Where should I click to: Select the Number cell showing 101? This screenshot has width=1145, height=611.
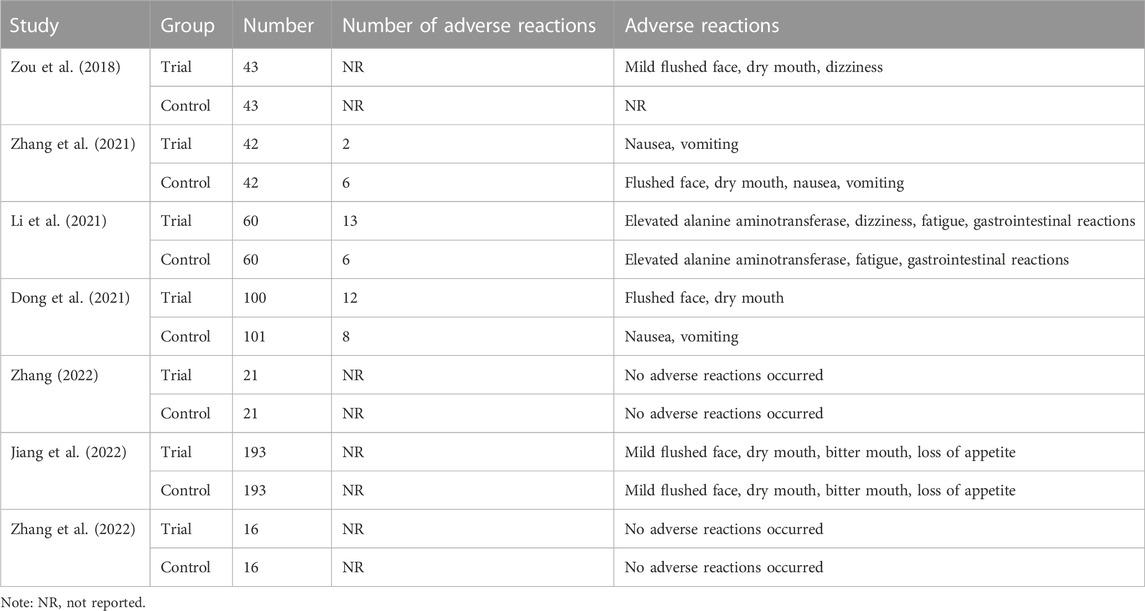(x=255, y=337)
